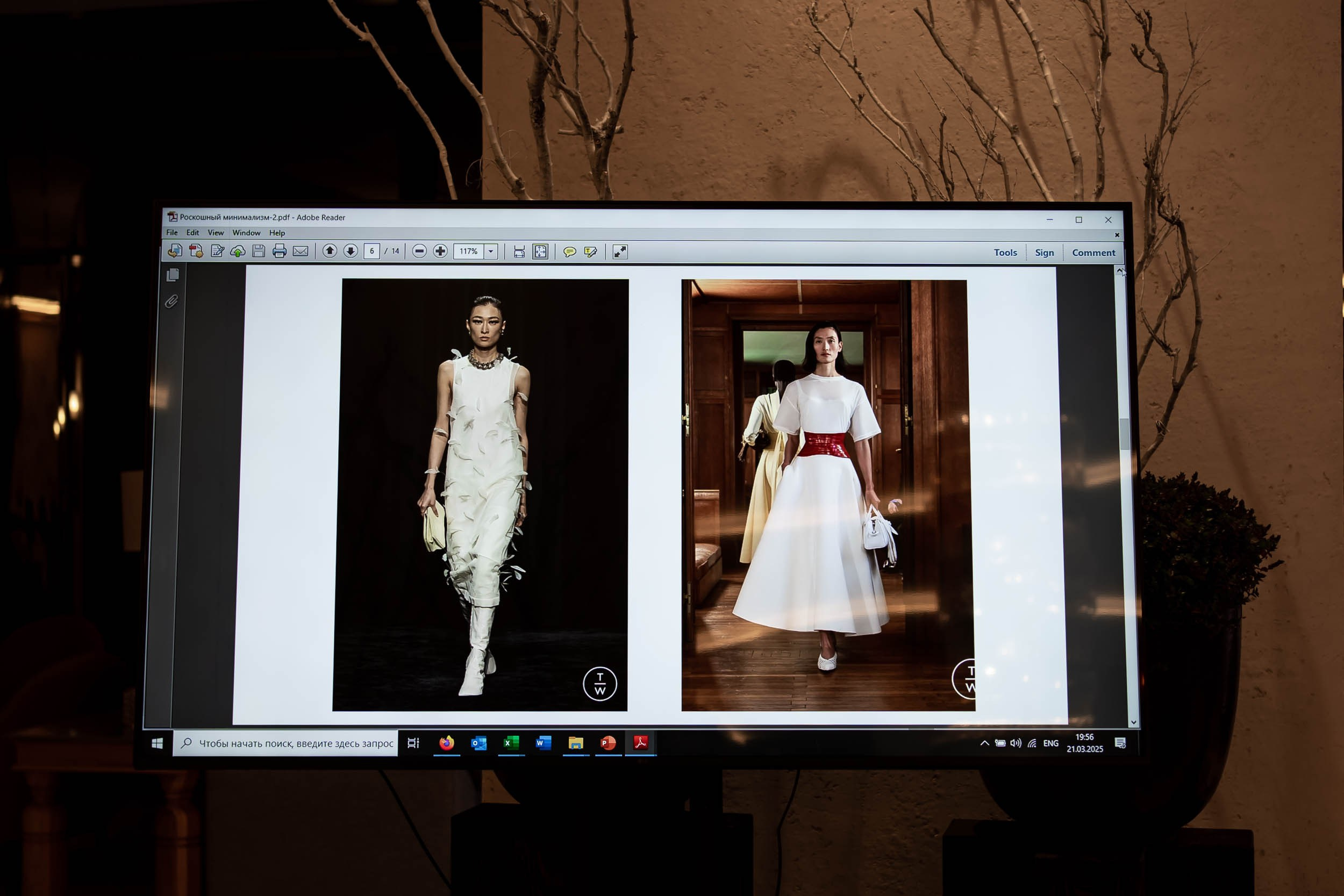This screenshot has height=896, width=1344.
Task: Select the Highlight text tool
Action: tap(590, 252)
